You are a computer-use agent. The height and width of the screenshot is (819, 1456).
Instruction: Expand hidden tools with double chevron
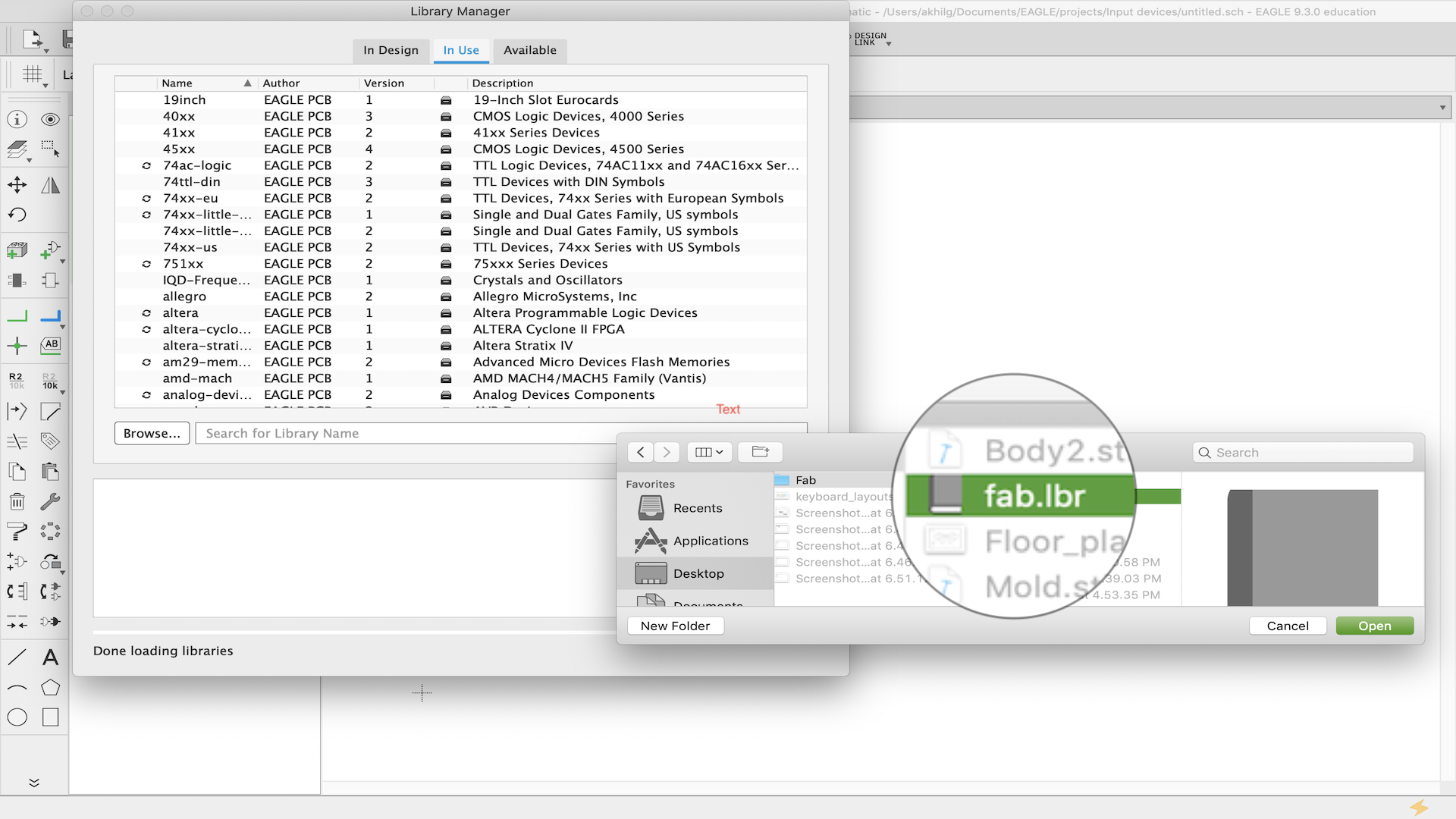(34, 783)
